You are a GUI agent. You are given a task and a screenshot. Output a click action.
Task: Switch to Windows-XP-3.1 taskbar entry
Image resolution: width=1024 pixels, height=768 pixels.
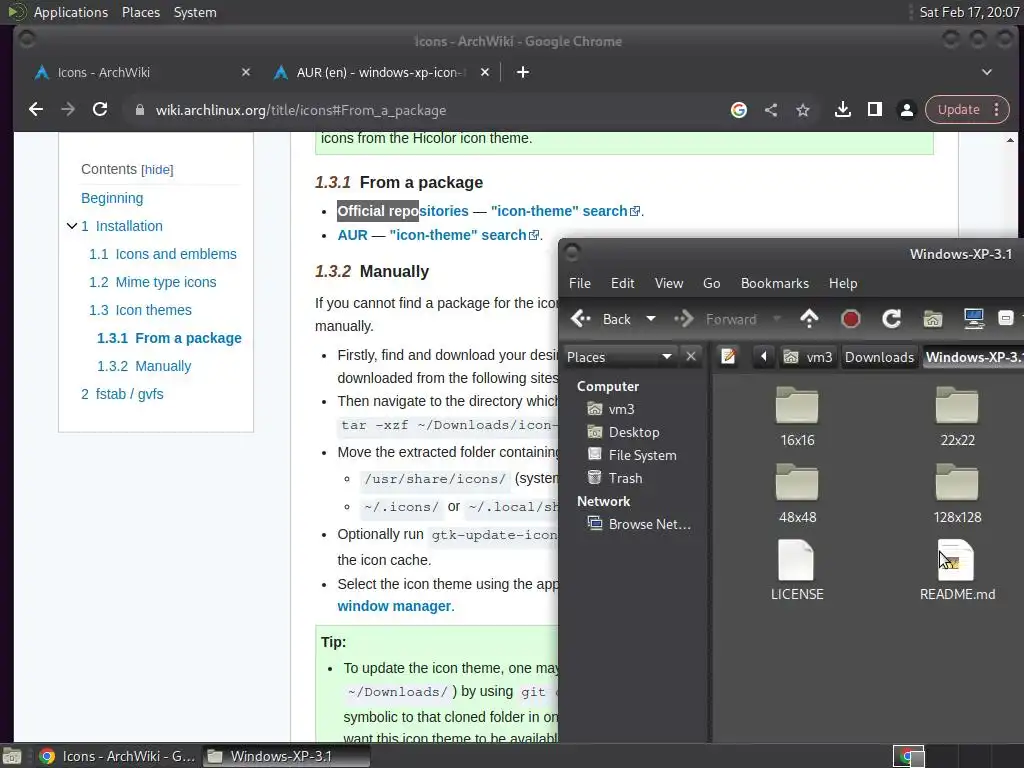tap(286, 756)
